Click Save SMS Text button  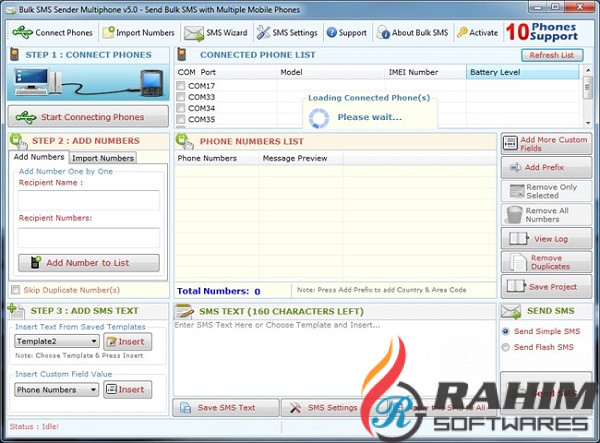(226, 408)
